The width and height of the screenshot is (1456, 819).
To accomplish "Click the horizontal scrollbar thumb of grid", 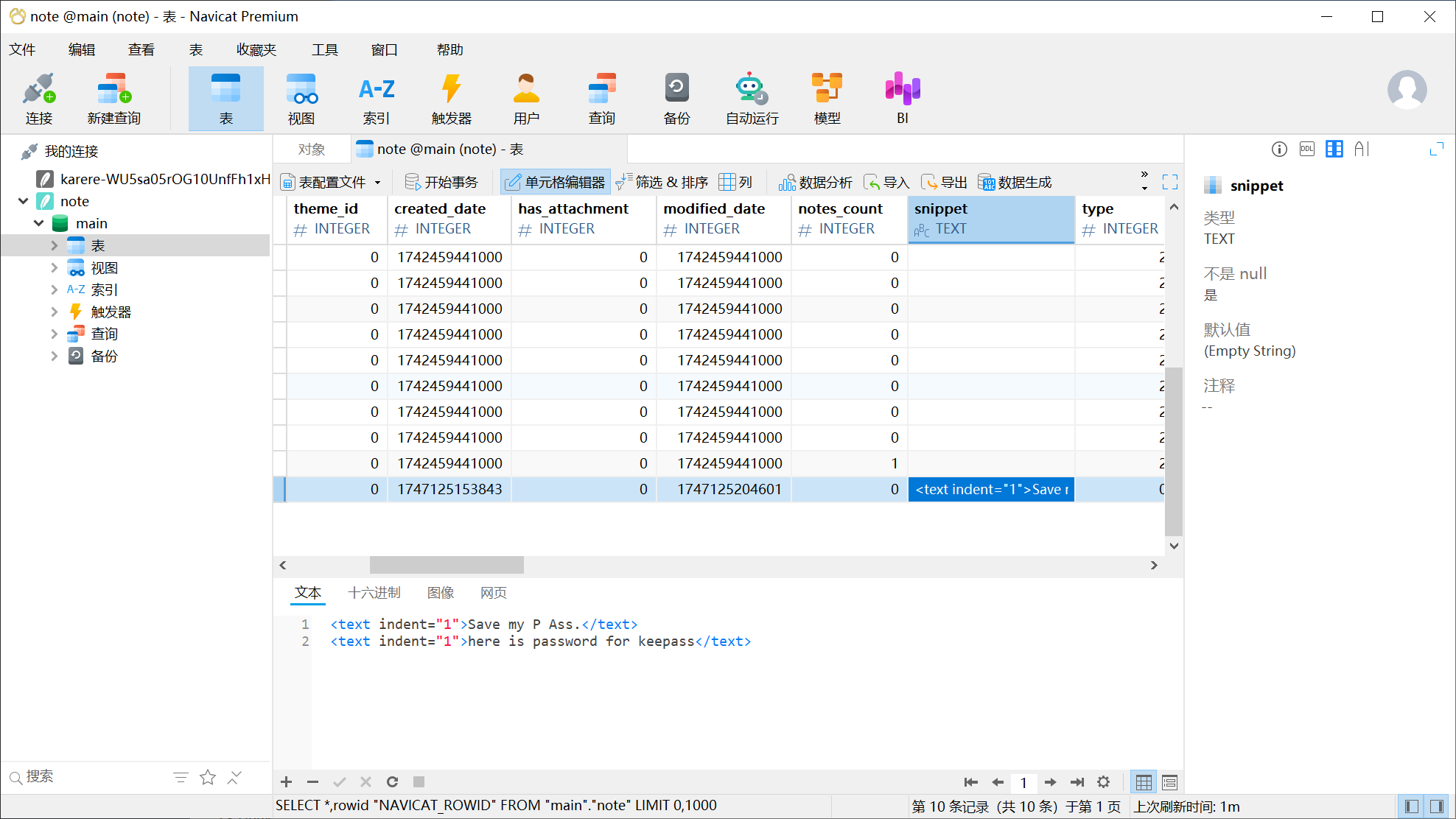I will click(446, 565).
